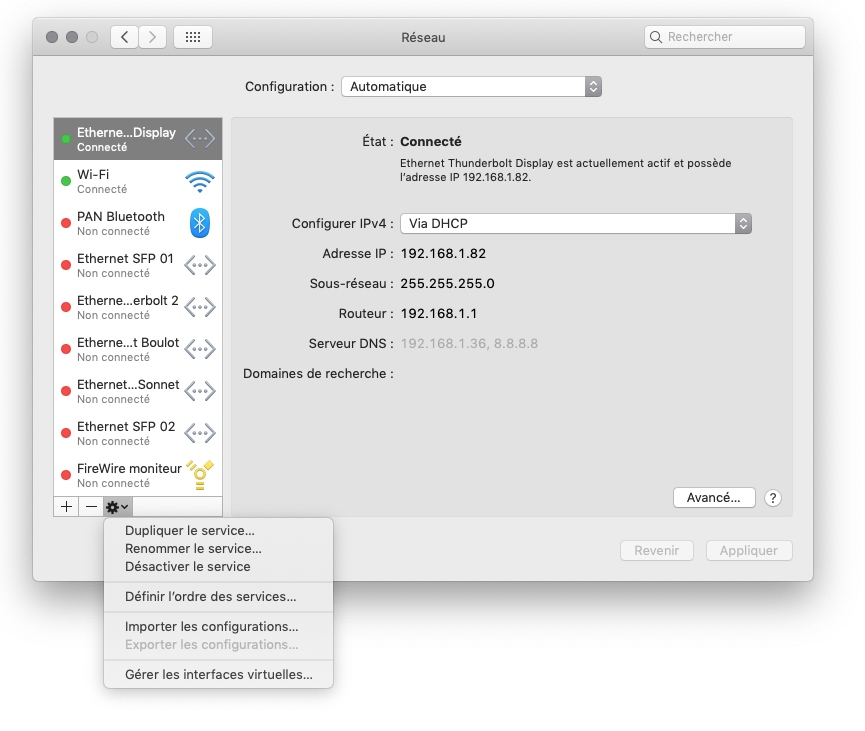Click the Ethernet icon beside Ethernet...Sonnet
Screen dimensions: 865x731
[x=200, y=391]
